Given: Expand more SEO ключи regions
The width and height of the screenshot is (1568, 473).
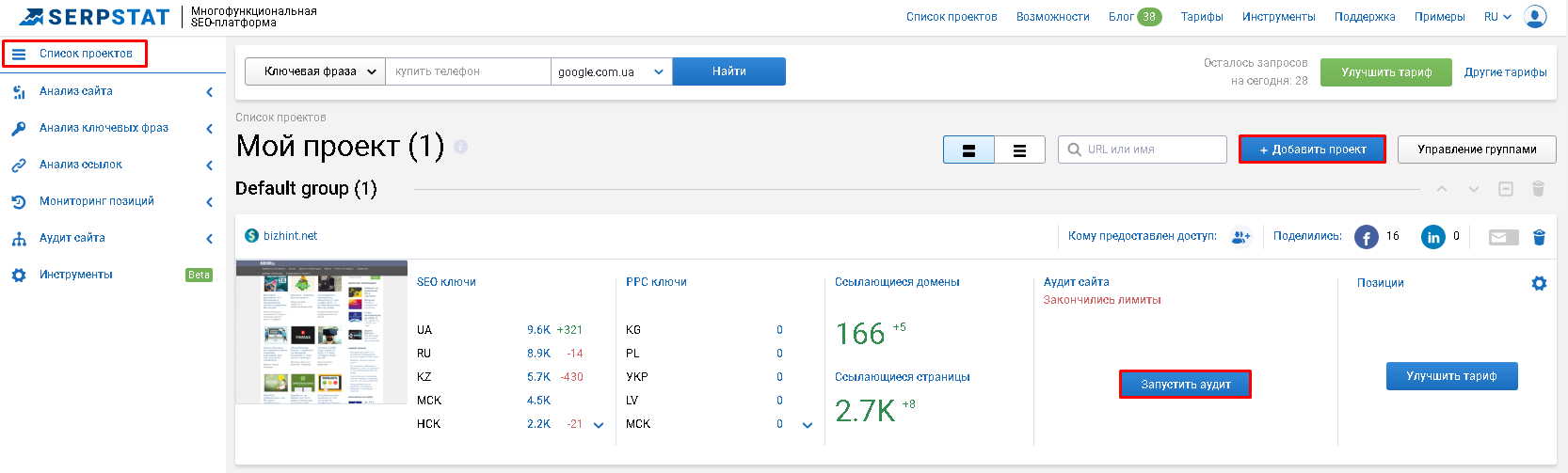Looking at the screenshot, I should click(599, 425).
